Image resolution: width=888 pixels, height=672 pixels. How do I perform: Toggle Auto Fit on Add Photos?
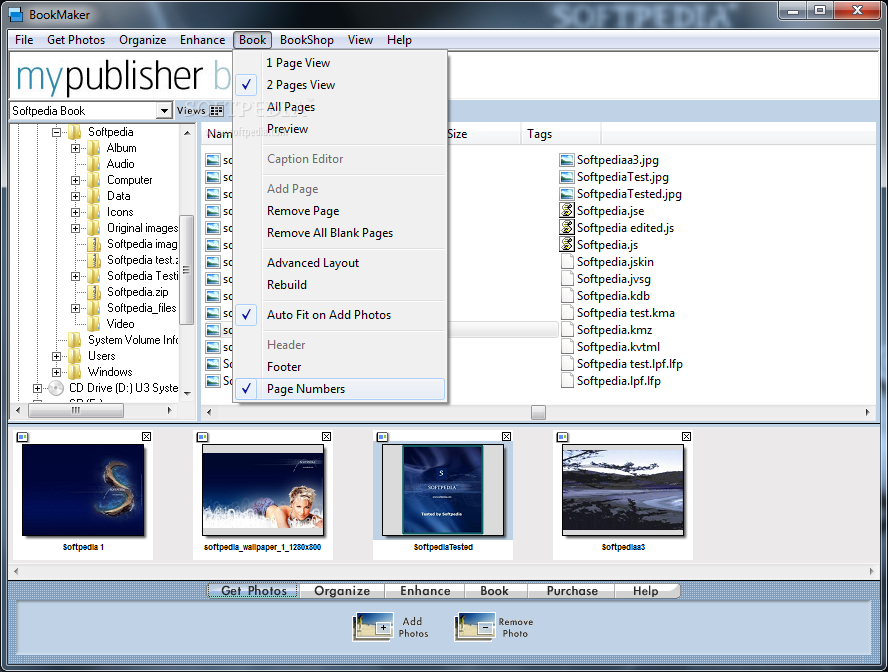coord(339,315)
